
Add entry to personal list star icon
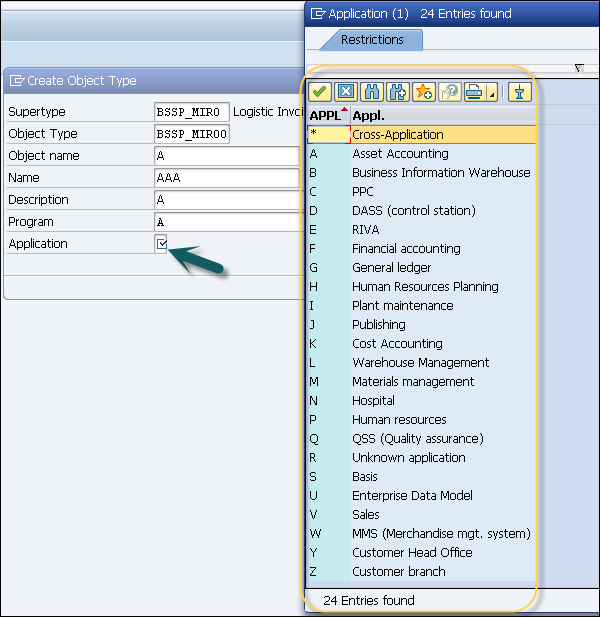[x=423, y=92]
